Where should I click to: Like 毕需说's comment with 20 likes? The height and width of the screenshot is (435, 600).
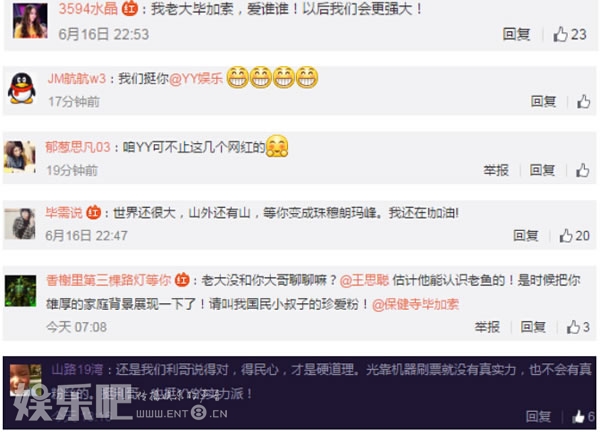(x=574, y=236)
